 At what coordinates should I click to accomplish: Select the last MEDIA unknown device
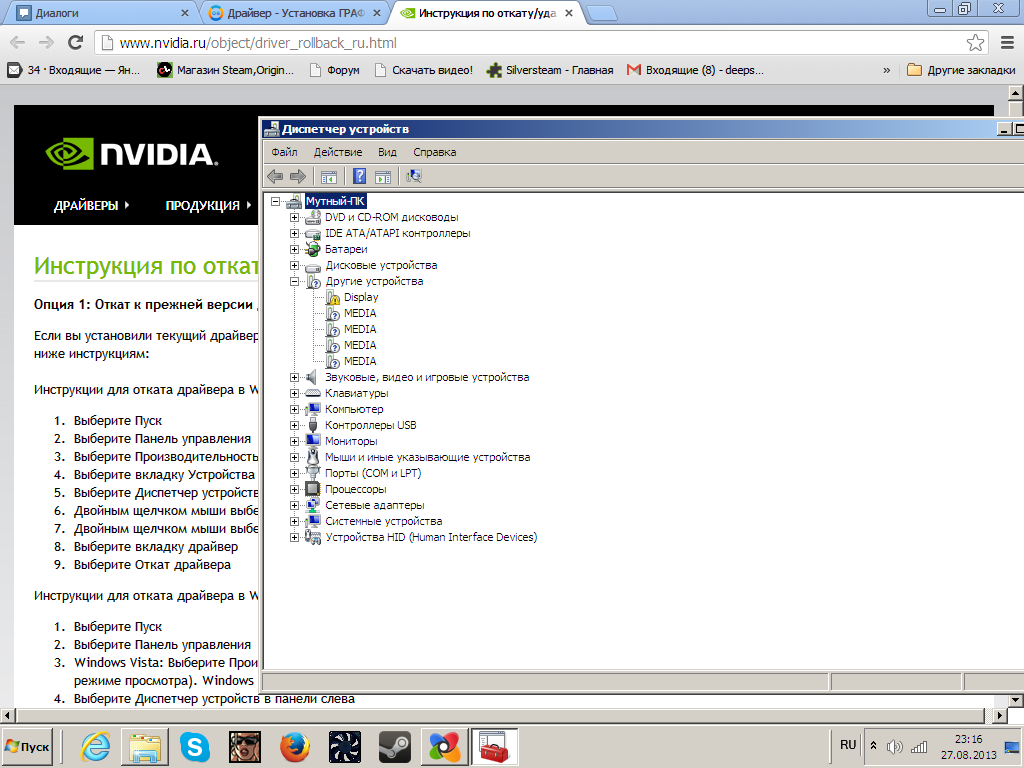(x=360, y=361)
